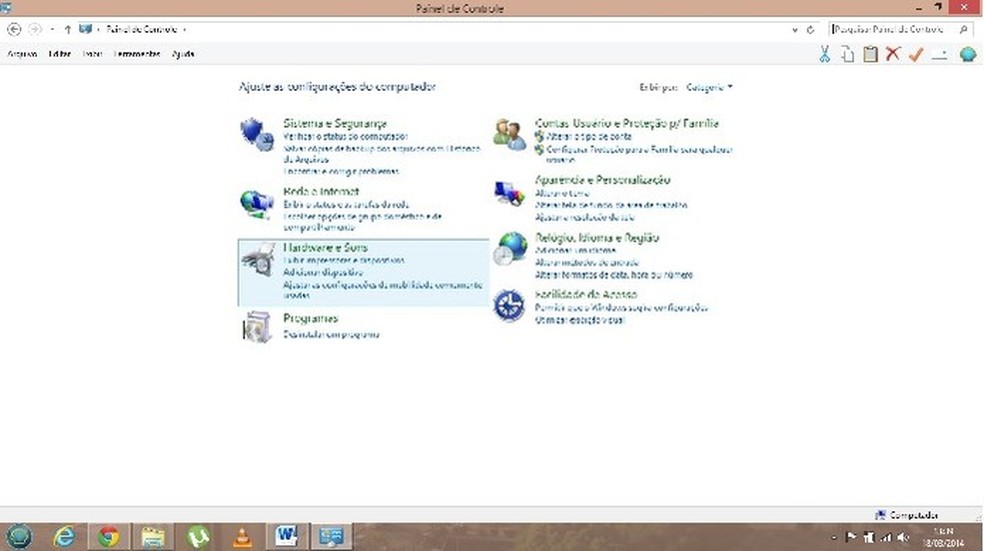
Task: Open the Arquivo menu
Action: (22, 54)
